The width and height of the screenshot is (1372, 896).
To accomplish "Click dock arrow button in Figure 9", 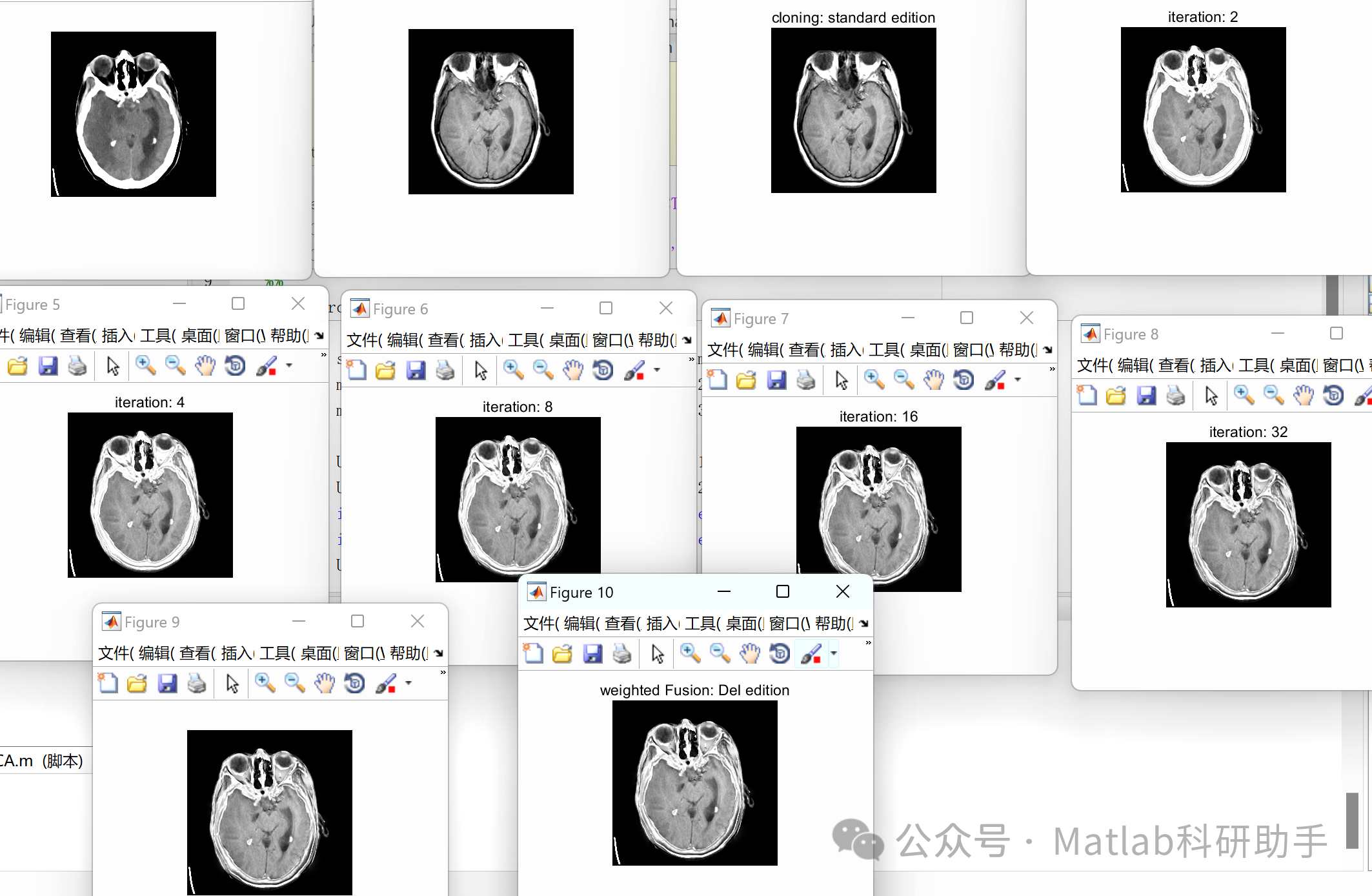I will coord(439,653).
